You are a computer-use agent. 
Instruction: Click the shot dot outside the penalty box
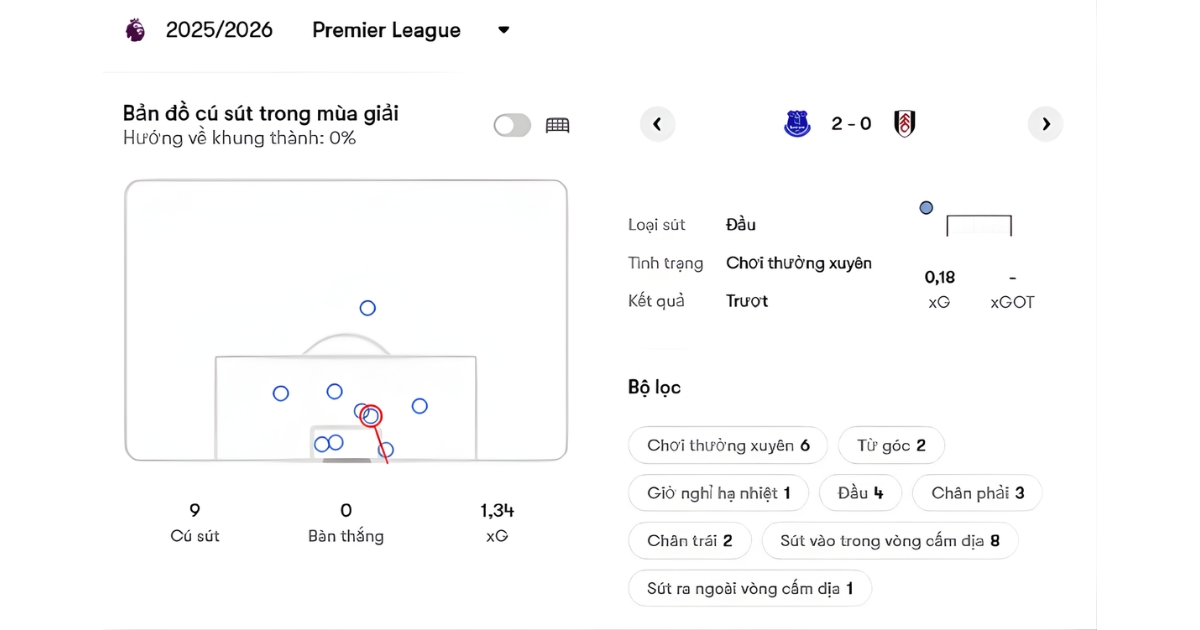tap(367, 308)
